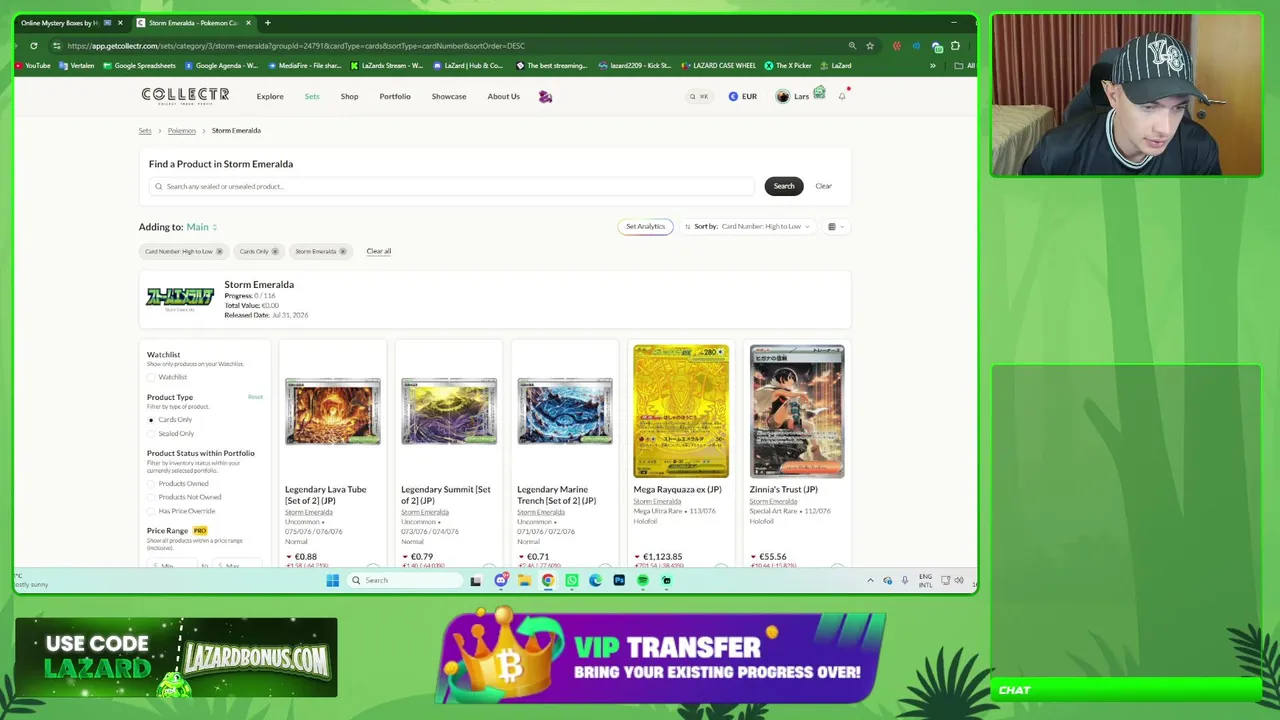Open The X Picker bookmark
1280x720 pixels.
788,66
